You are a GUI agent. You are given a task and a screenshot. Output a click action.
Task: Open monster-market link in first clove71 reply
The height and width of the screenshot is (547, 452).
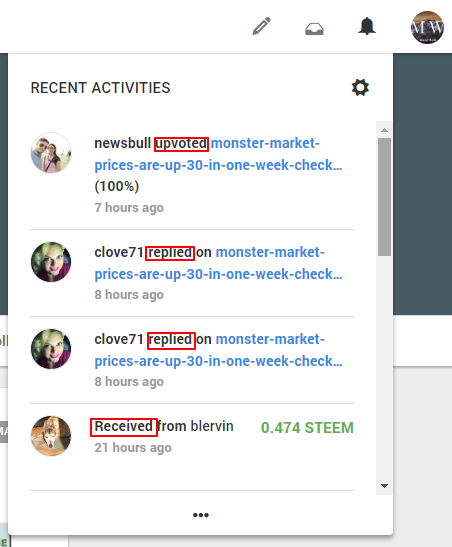218,263
